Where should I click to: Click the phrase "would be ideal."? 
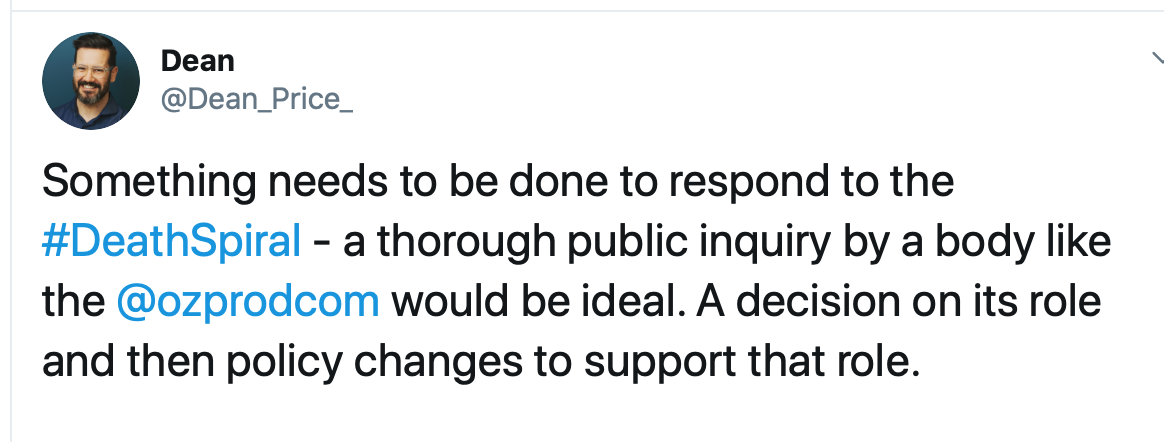(519, 301)
